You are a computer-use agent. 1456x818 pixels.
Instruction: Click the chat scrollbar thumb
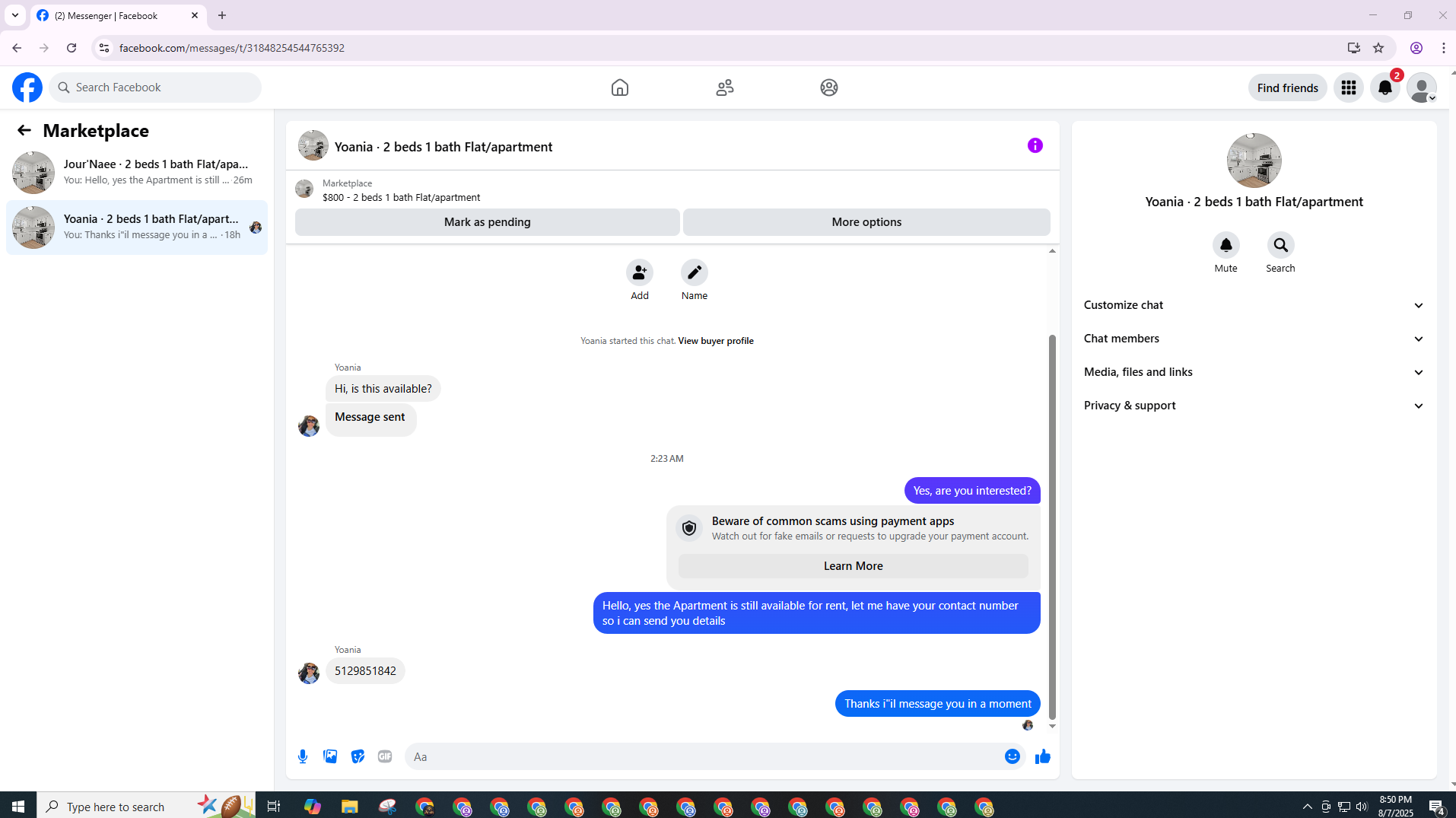click(1053, 527)
